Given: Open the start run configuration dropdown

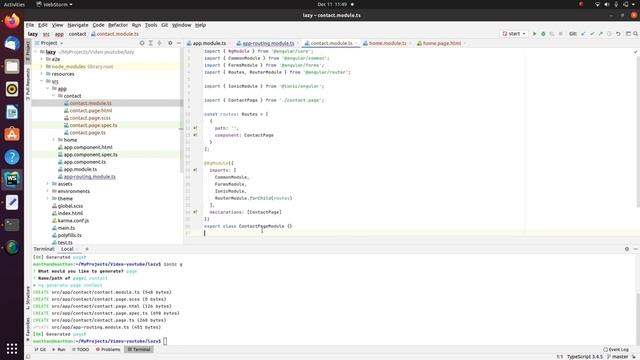Looking at the screenshot, I should click(x=514, y=34).
